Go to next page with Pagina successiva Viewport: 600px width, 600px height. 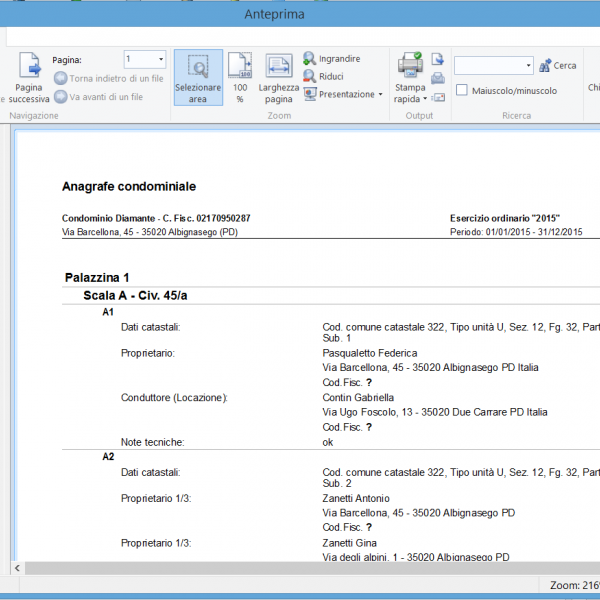[29, 78]
